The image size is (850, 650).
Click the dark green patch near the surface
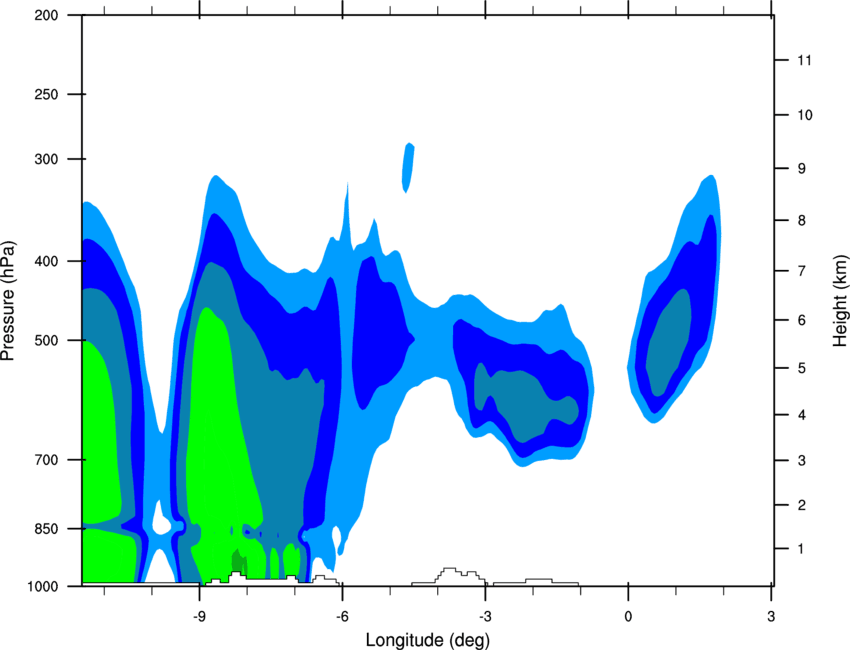(x=239, y=561)
